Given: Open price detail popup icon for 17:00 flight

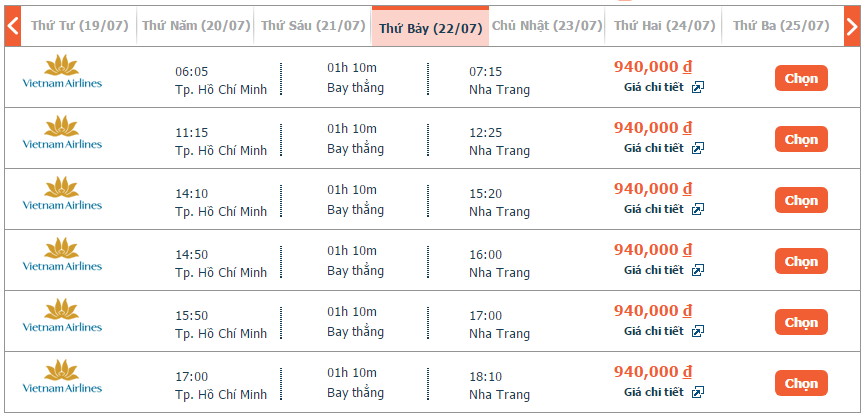Looking at the screenshot, I should 698,392.
